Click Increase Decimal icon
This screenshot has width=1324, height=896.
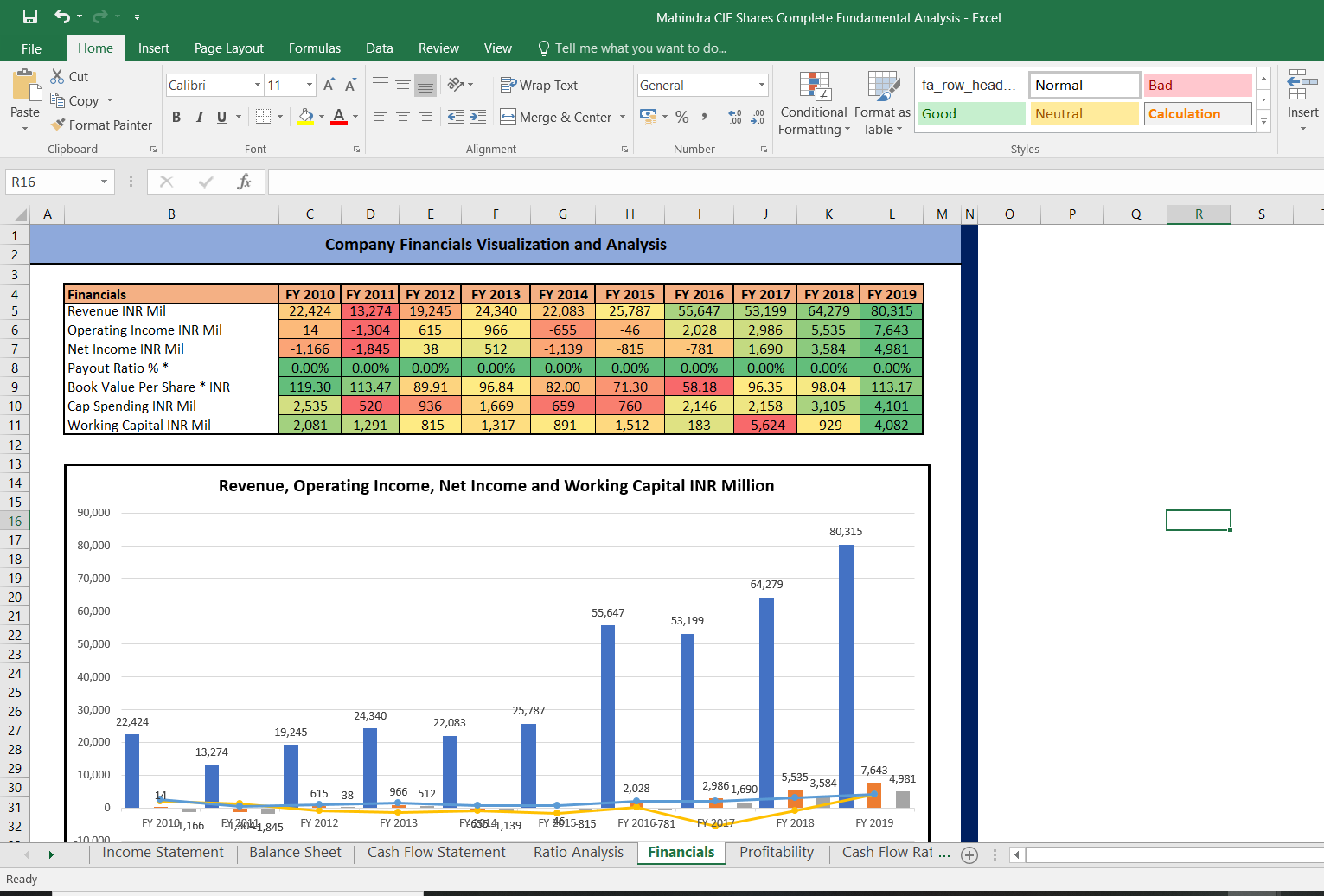735,117
